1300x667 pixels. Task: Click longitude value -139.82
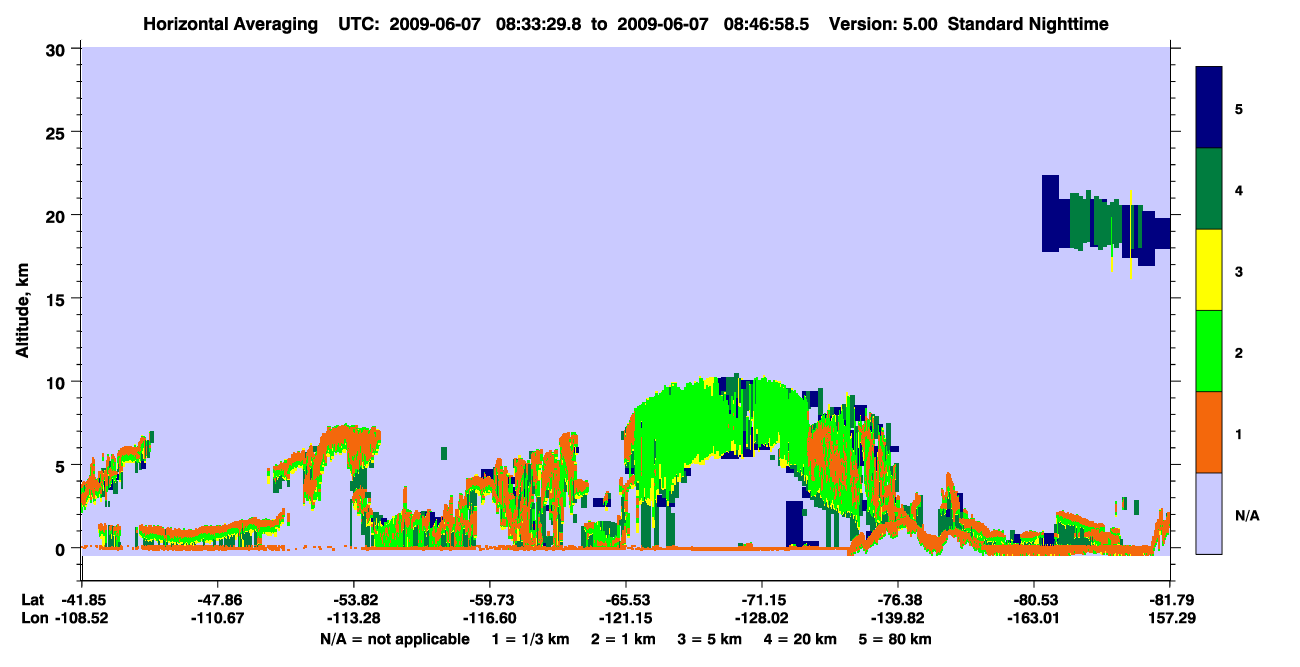(x=898, y=619)
